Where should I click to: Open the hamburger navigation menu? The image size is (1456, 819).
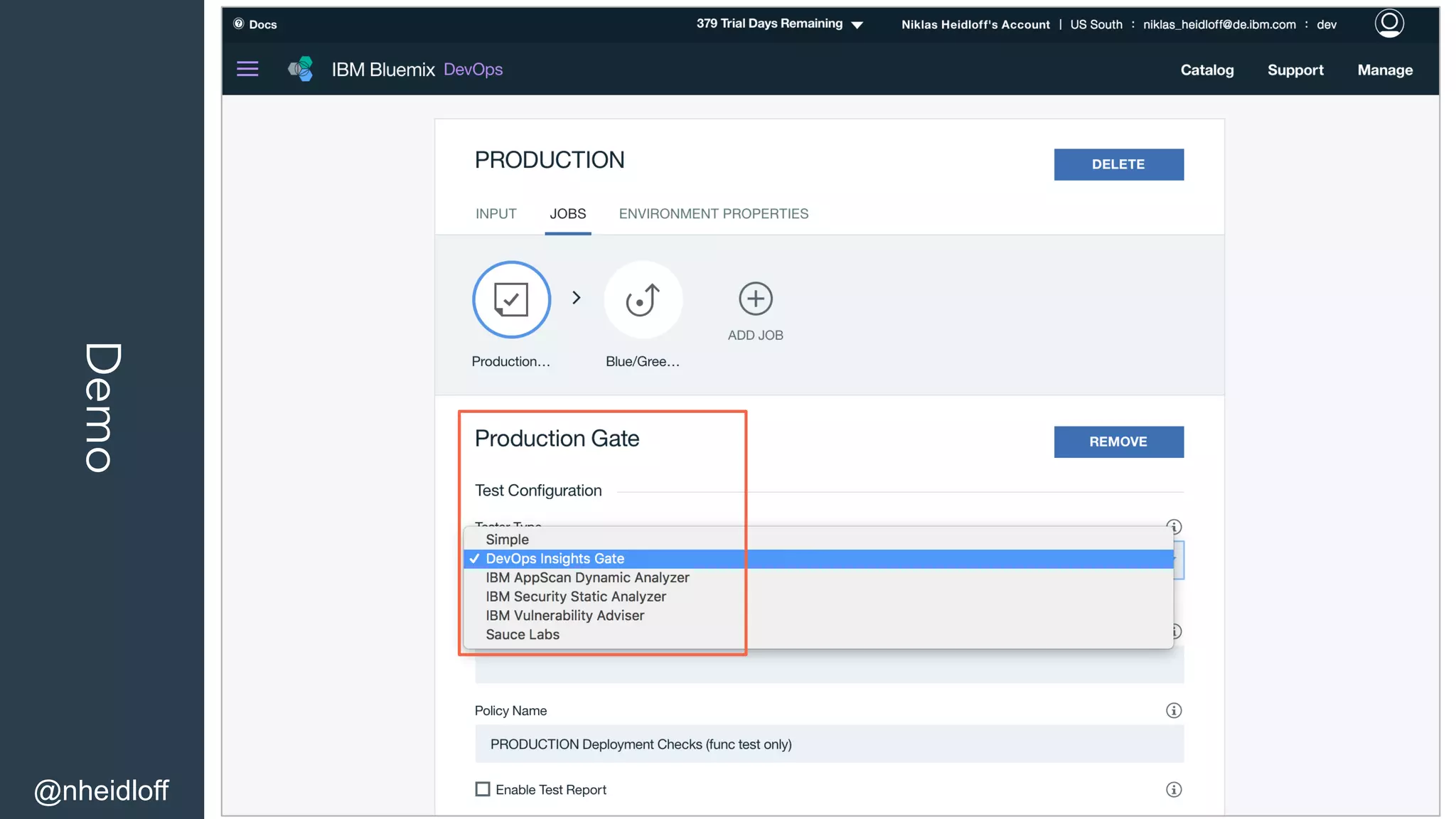point(247,69)
